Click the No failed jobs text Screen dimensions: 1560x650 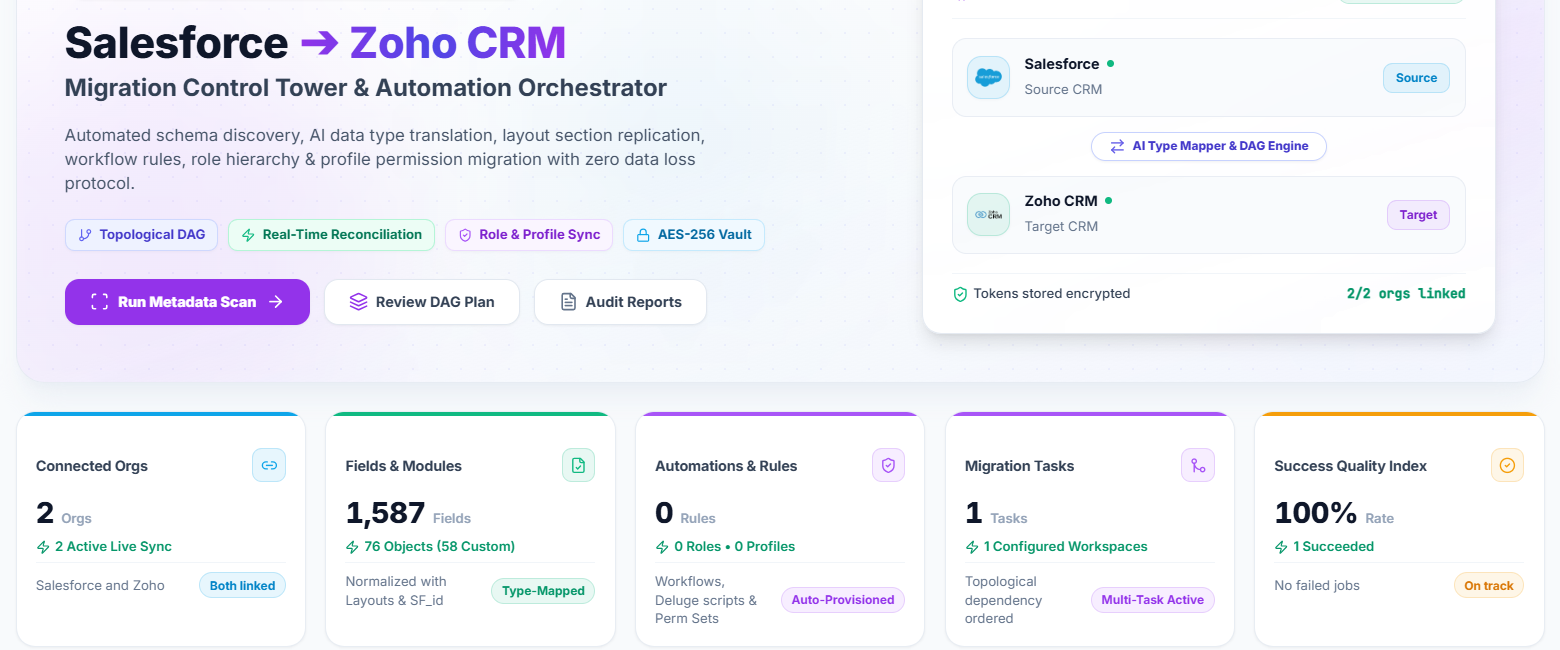(x=1317, y=586)
